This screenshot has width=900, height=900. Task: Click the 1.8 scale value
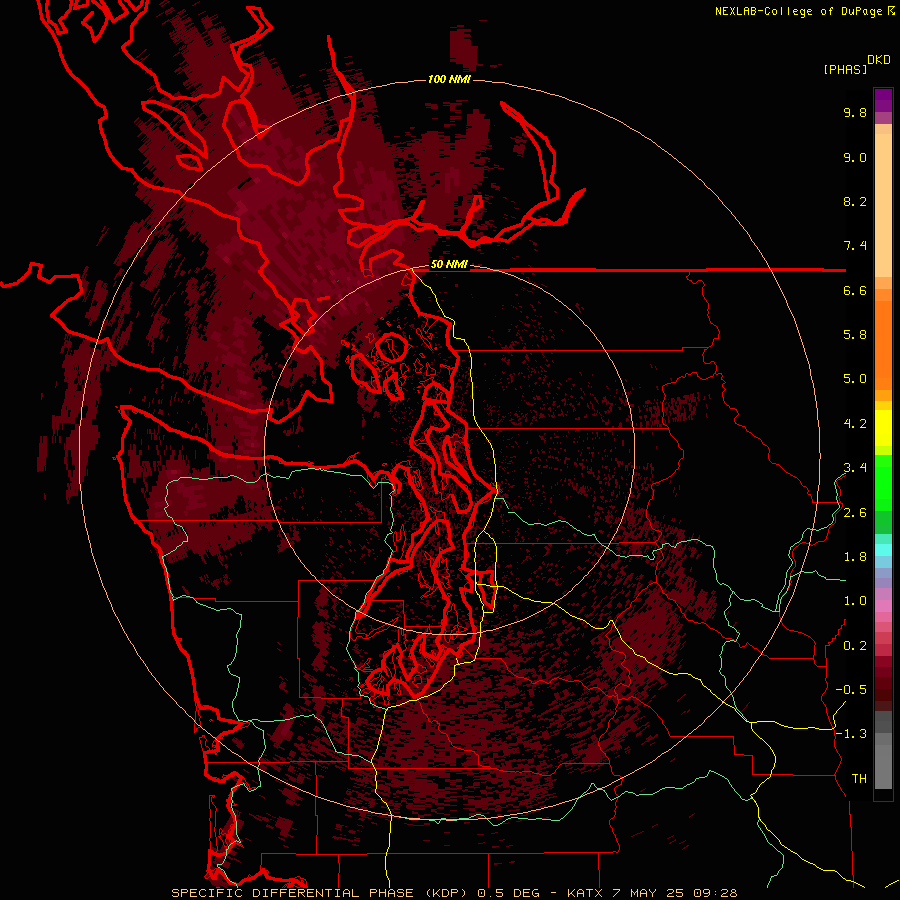coord(855,557)
